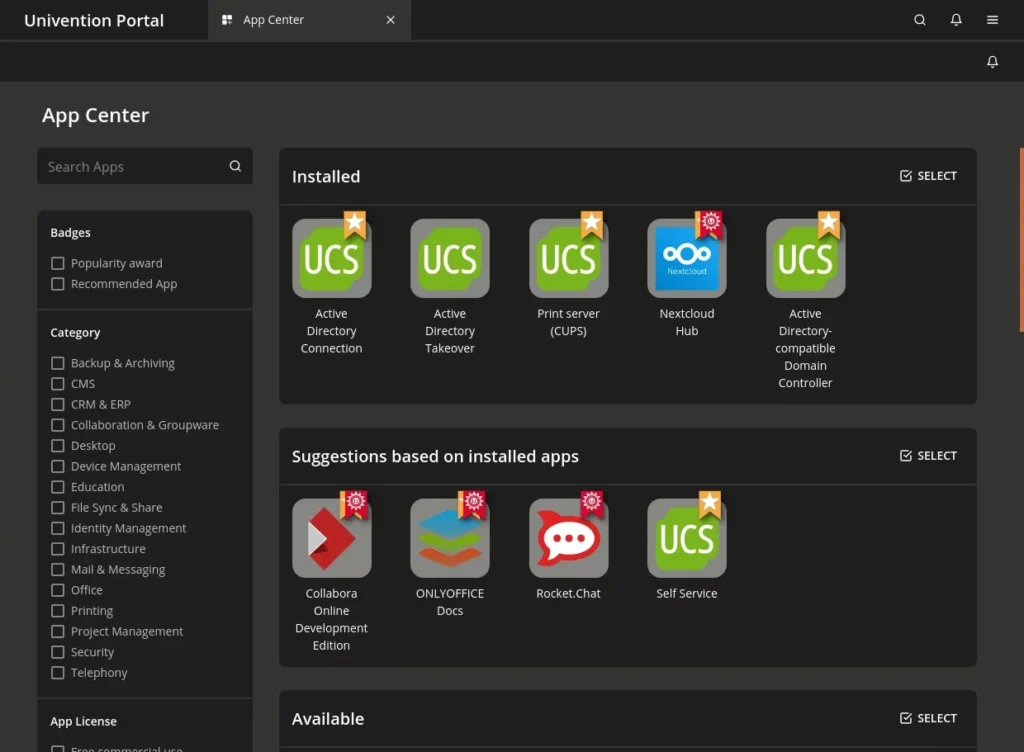Enable the Security category checkbox
Viewport: 1024px width, 752px height.
pos(57,651)
